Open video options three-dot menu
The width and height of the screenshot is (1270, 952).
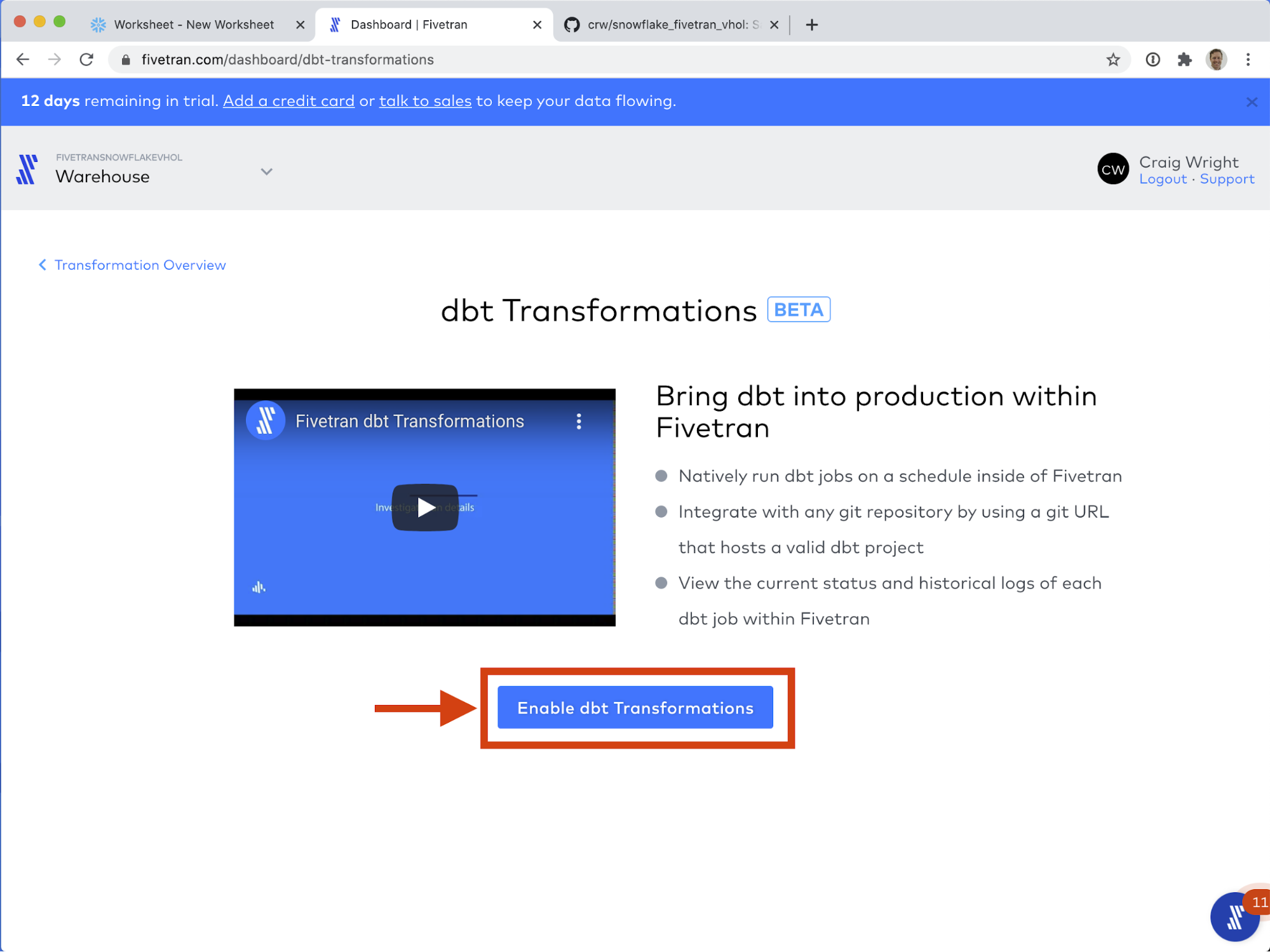coord(578,422)
